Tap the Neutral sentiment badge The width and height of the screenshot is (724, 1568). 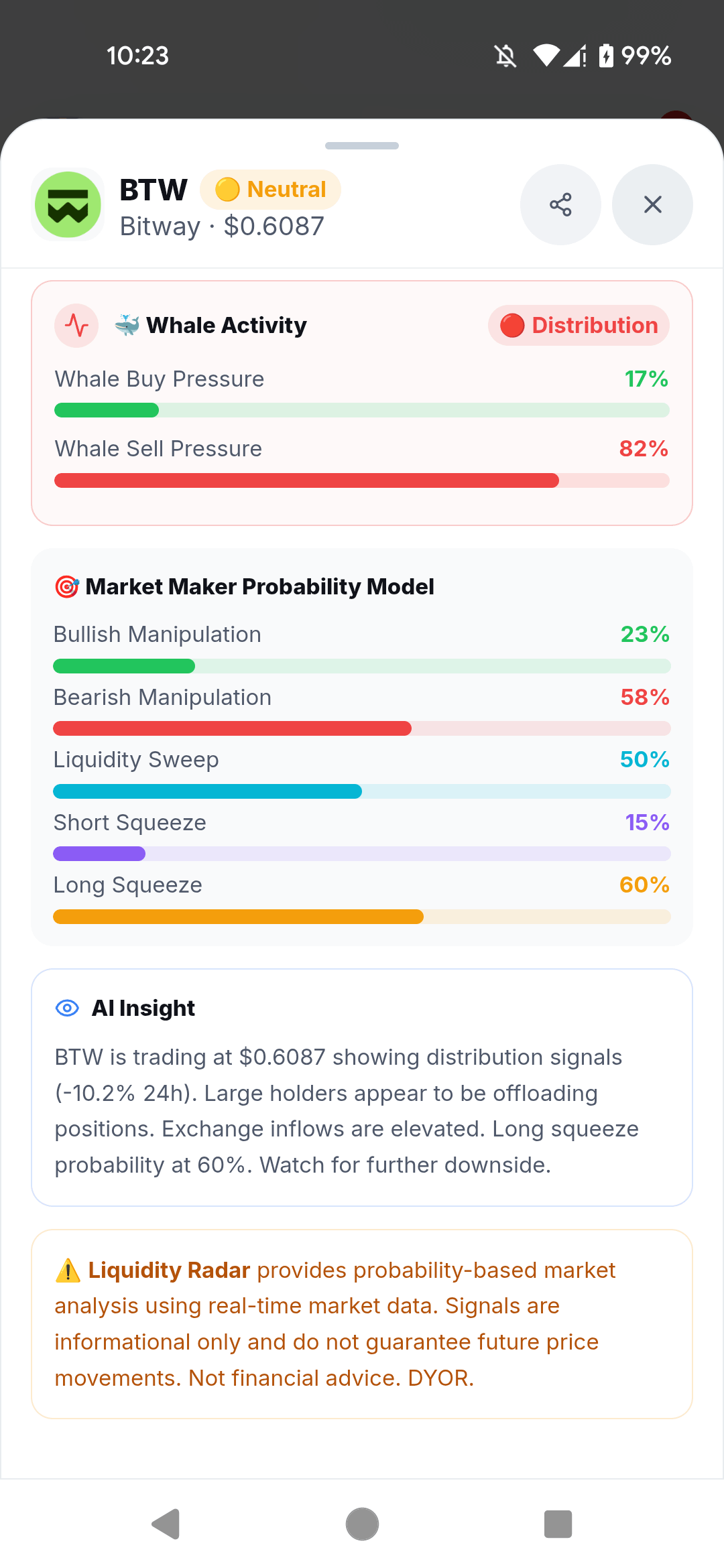tap(270, 190)
